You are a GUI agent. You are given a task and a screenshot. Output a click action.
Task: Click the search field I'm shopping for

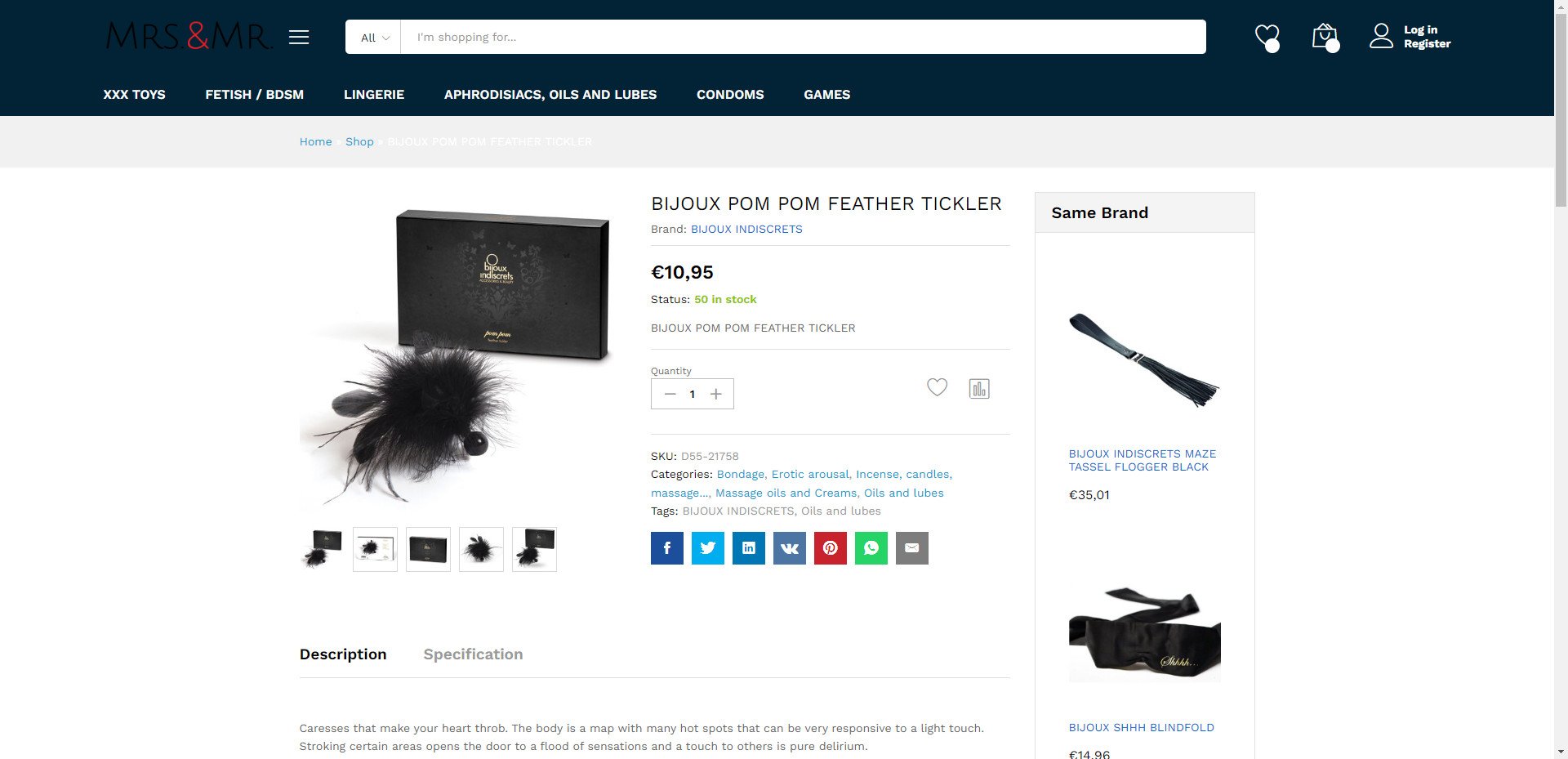click(x=803, y=37)
